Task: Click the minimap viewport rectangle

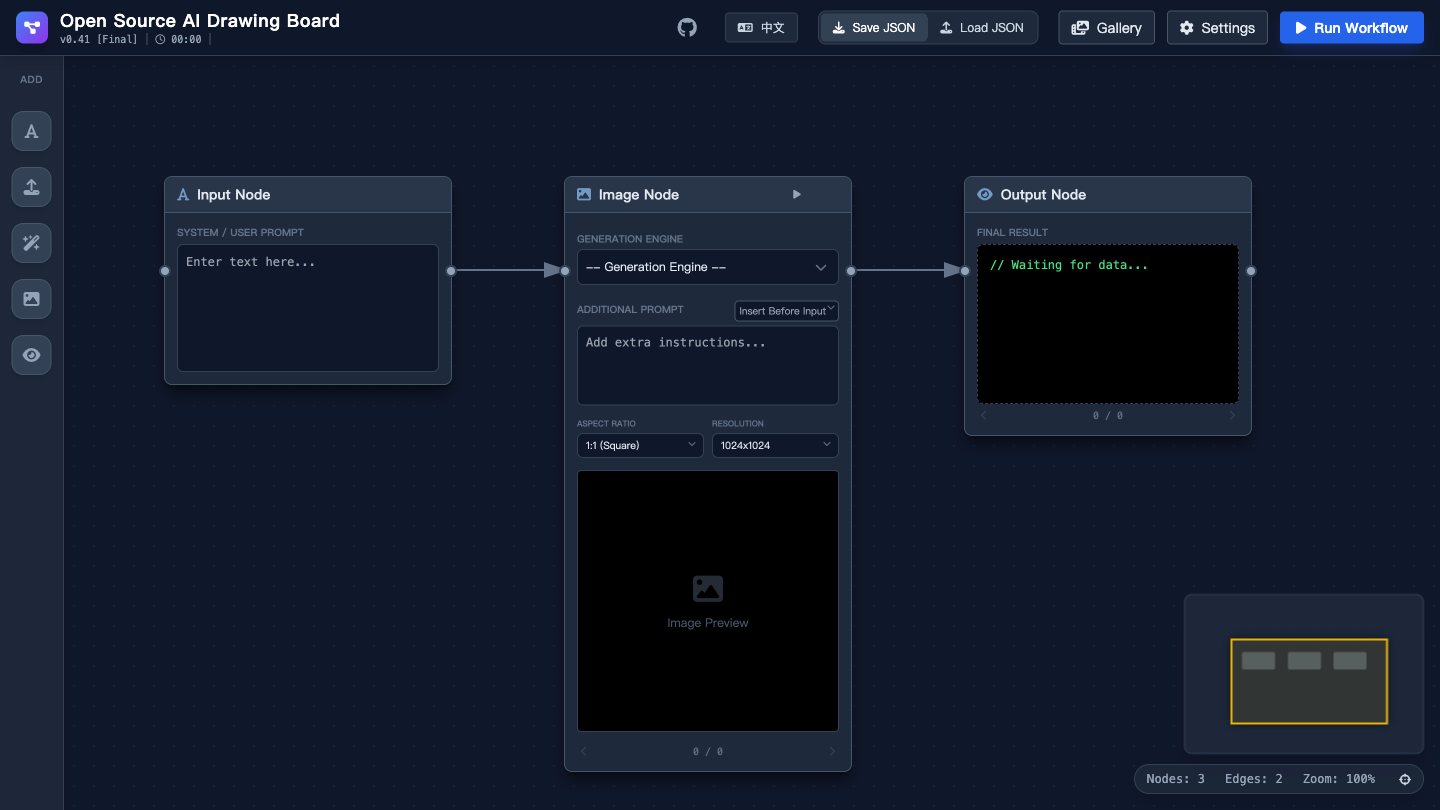Action: (1309, 681)
